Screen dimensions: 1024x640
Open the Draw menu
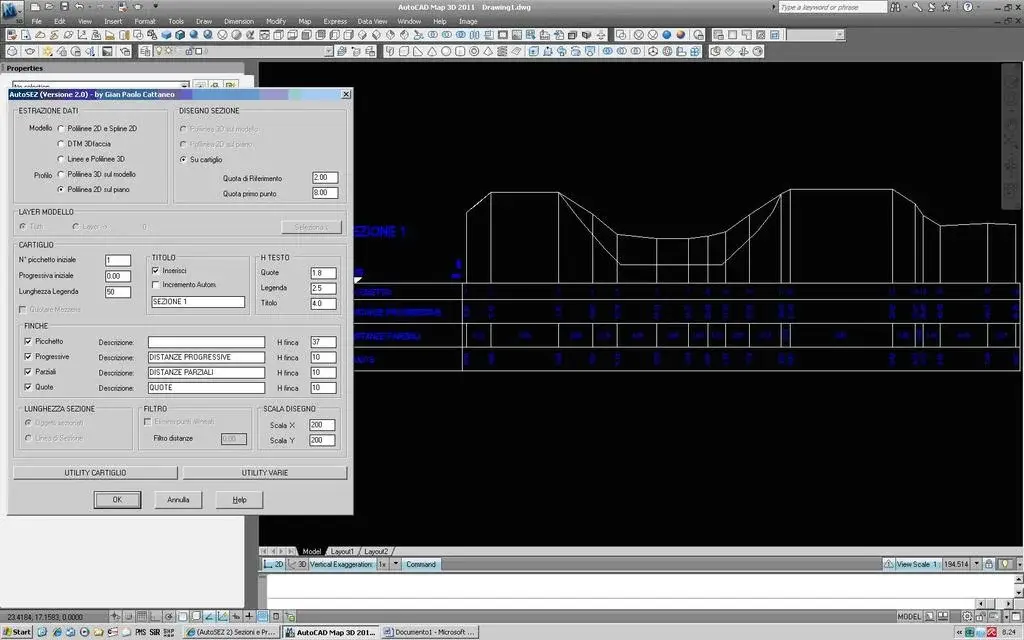tap(204, 22)
